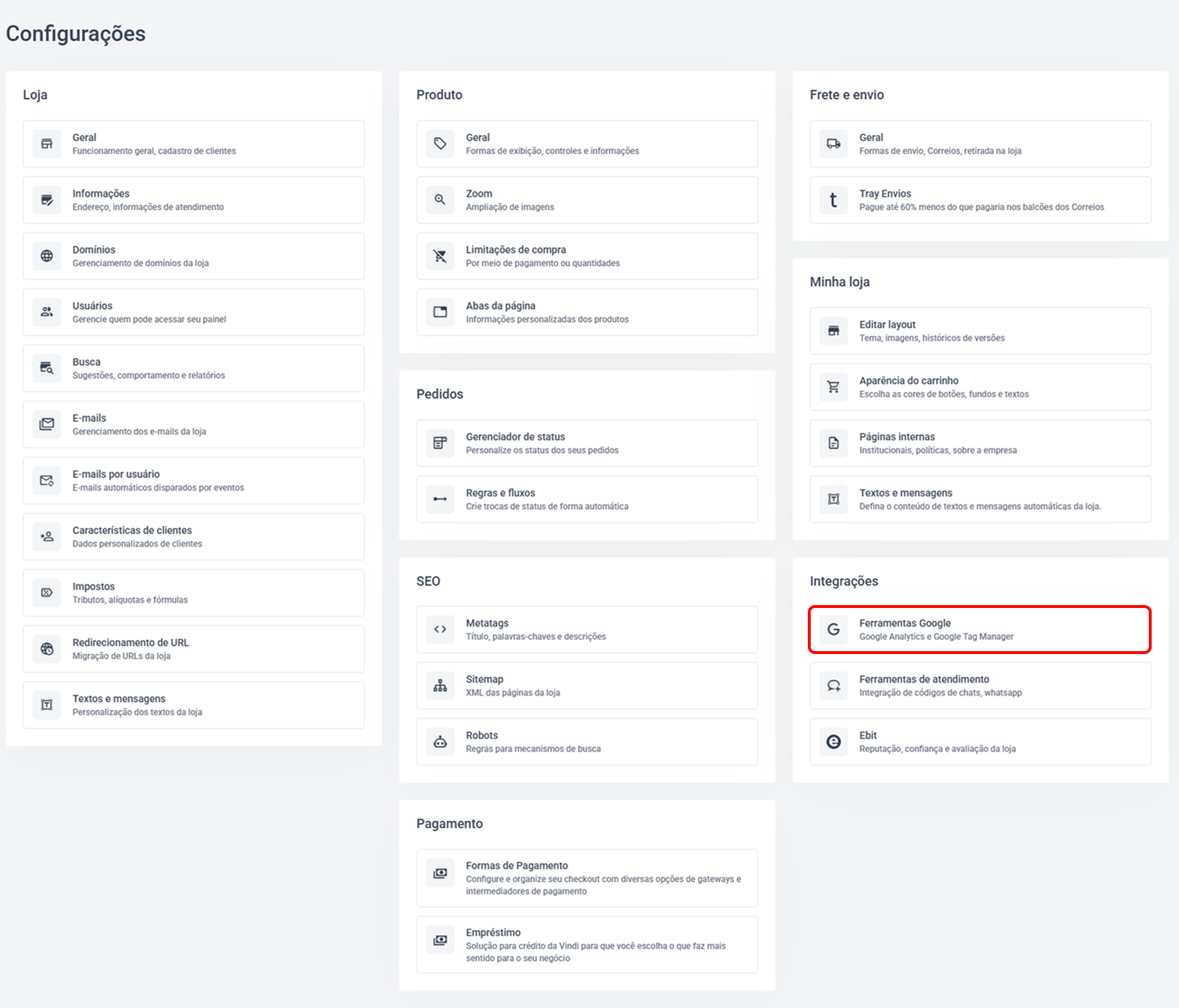Click the Loja Textos e mensagens icon

(x=47, y=705)
